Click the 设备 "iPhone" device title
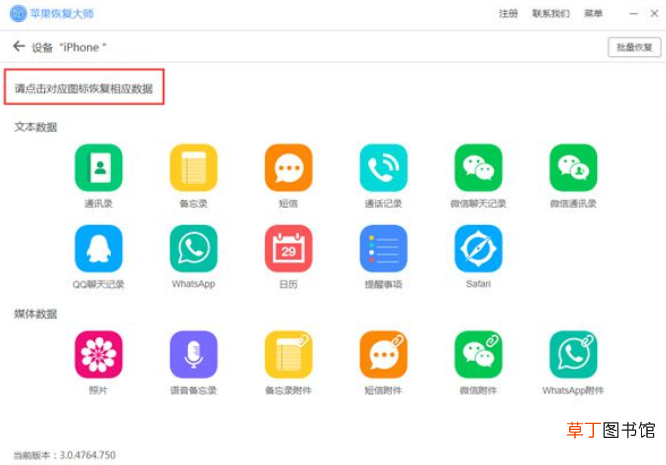 (69, 48)
